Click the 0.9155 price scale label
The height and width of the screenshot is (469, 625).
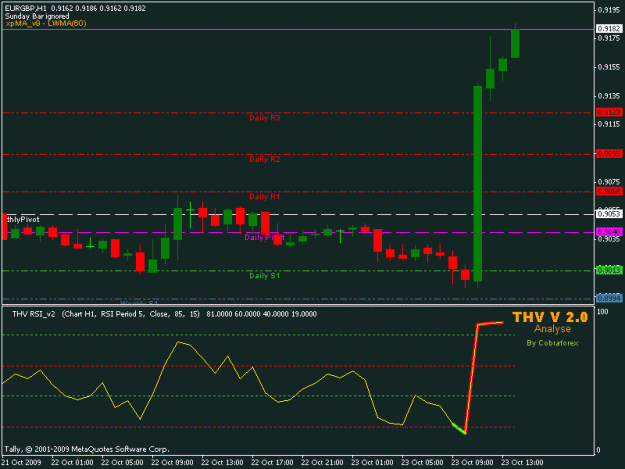point(609,67)
